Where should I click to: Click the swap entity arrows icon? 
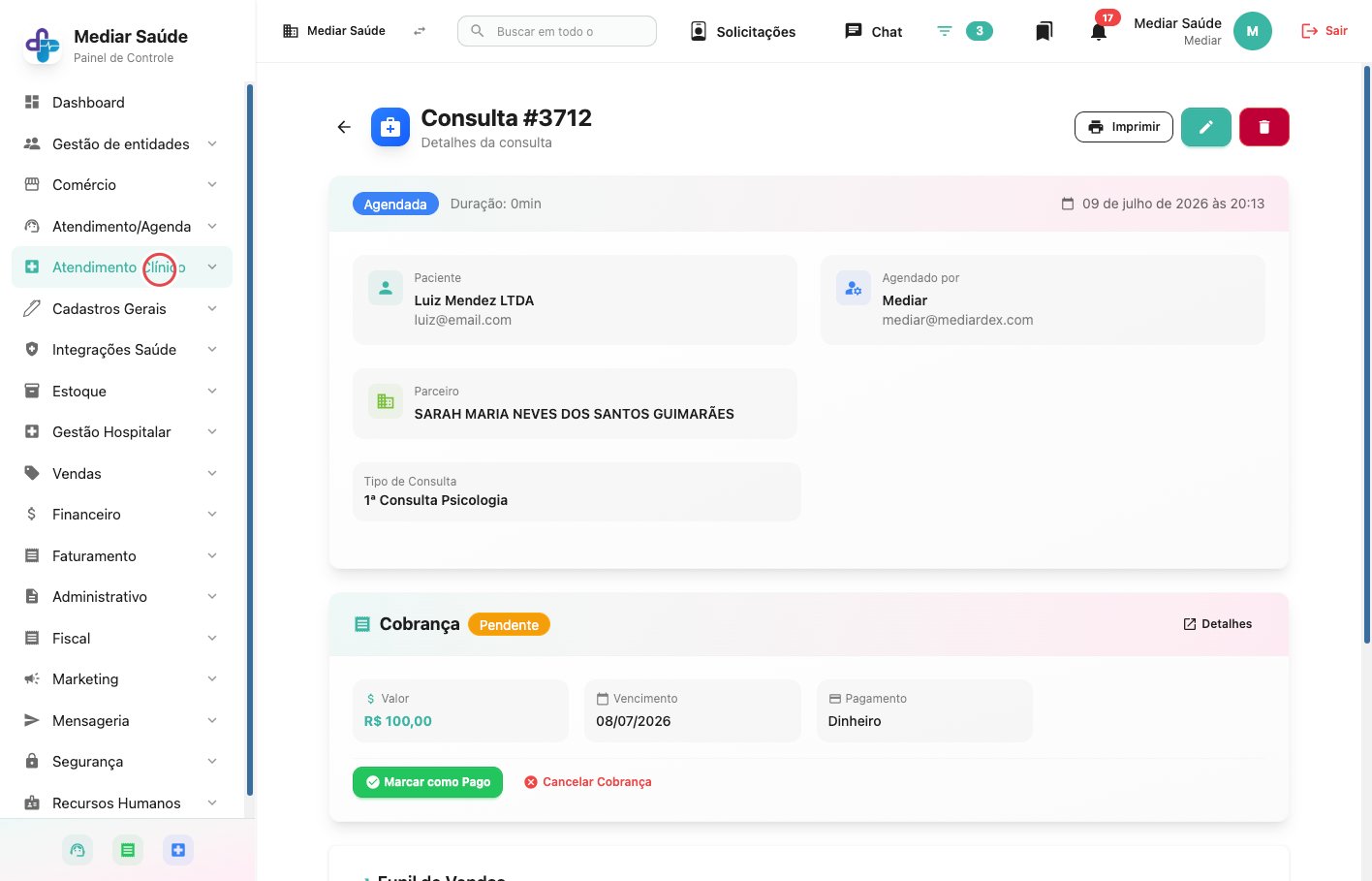pos(420,31)
